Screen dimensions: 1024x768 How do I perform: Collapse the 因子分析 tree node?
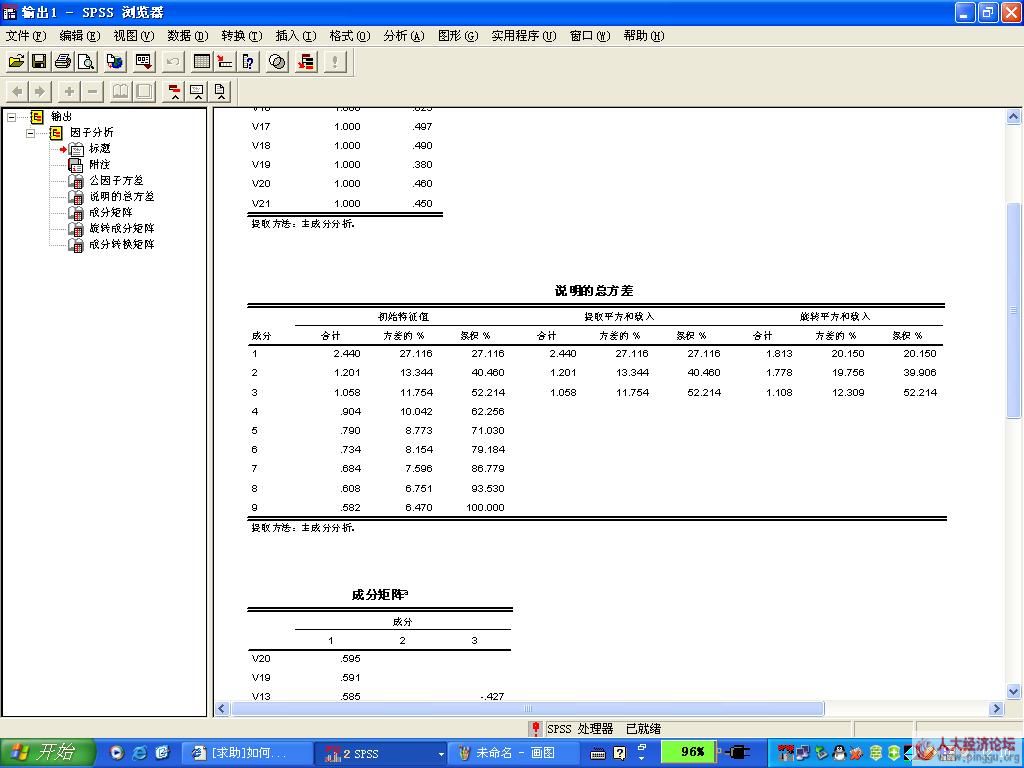pyautogui.click(x=31, y=133)
